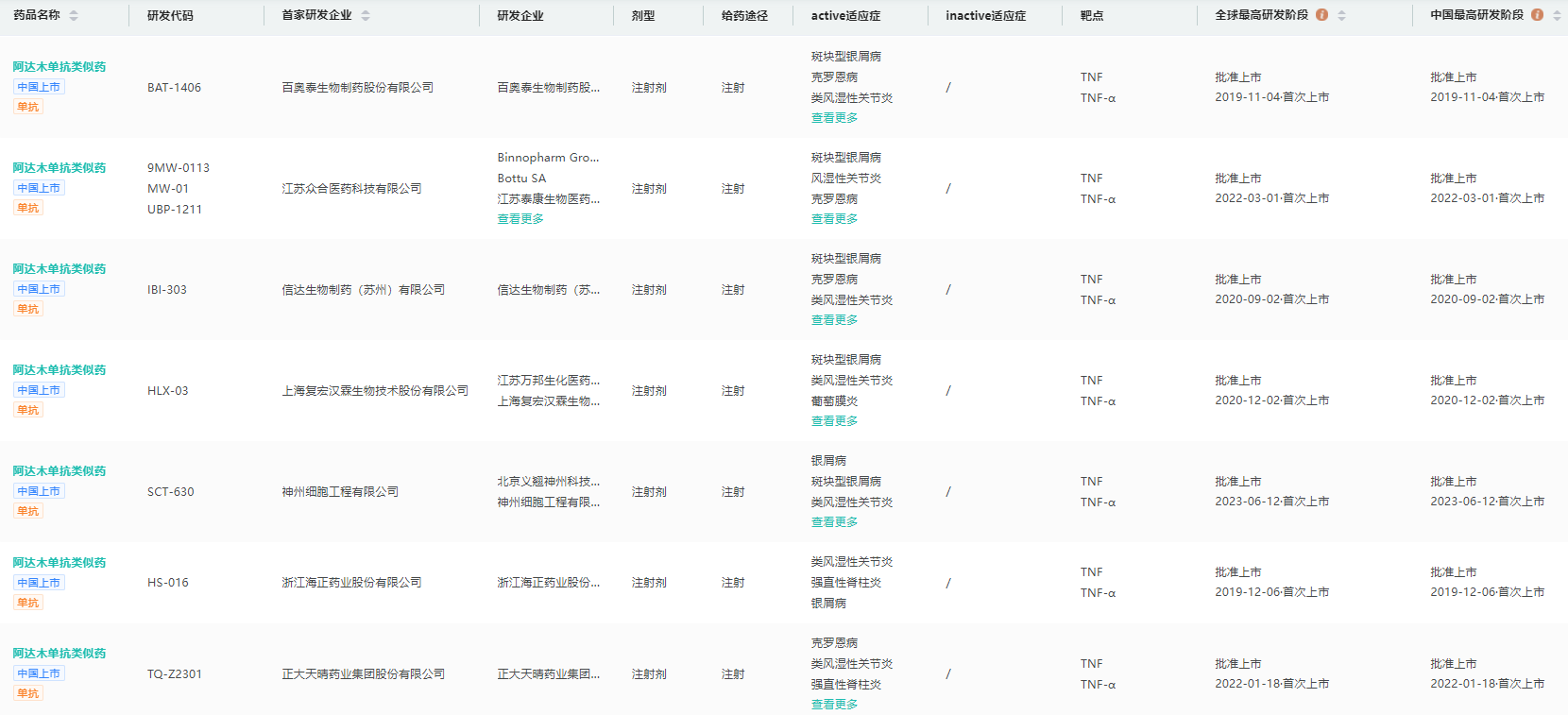Expand 查看更多 indications in HLX-03 row
The height and width of the screenshot is (715, 1568).
(x=835, y=421)
